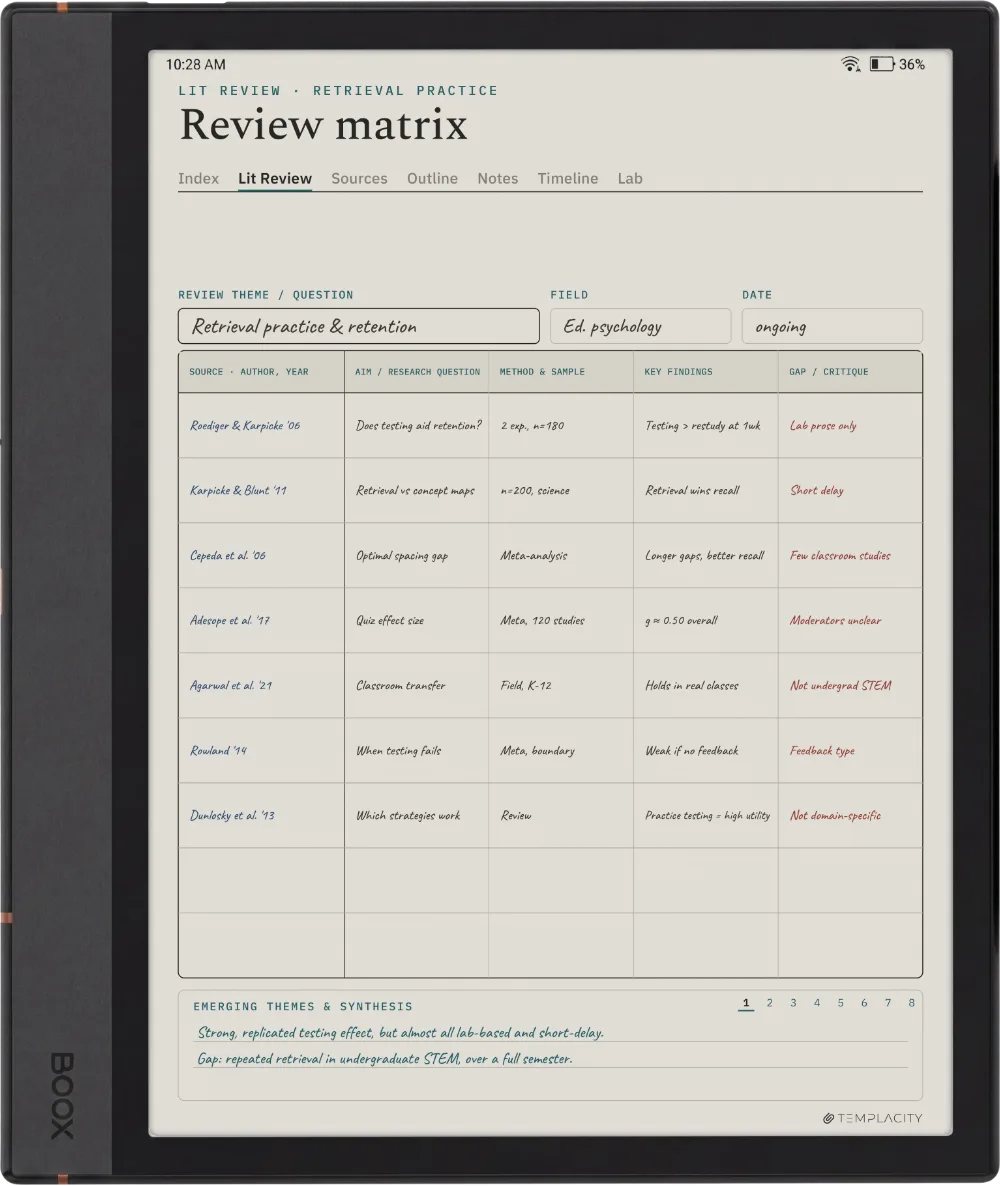Viewport: 1000px width, 1186px height.
Task: Tap the 'Quiz effect size' cell
Action: (417, 620)
